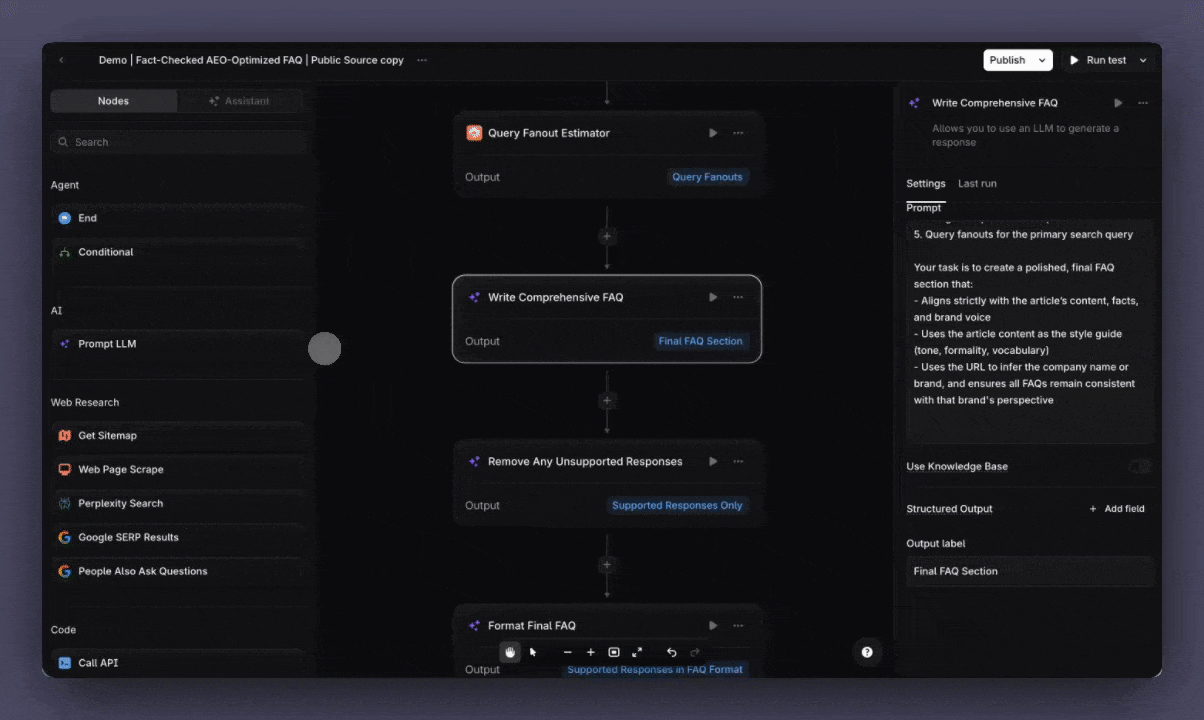The width and height of the screenshot is (1204, 720).
Task: Edit the Output label field
Action: (1030, 572)
